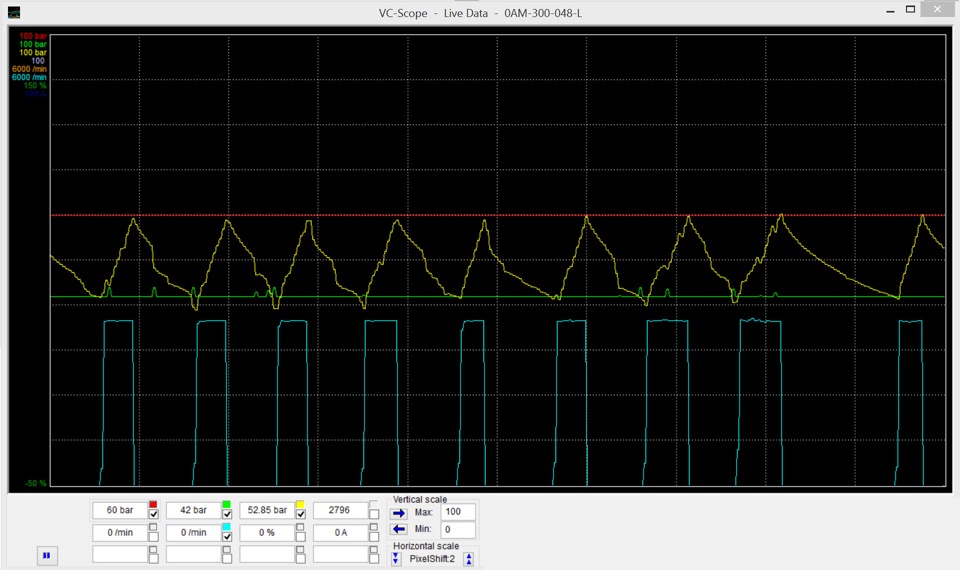
Task: Select the 0 A value field
Action: tap(340, 533)
